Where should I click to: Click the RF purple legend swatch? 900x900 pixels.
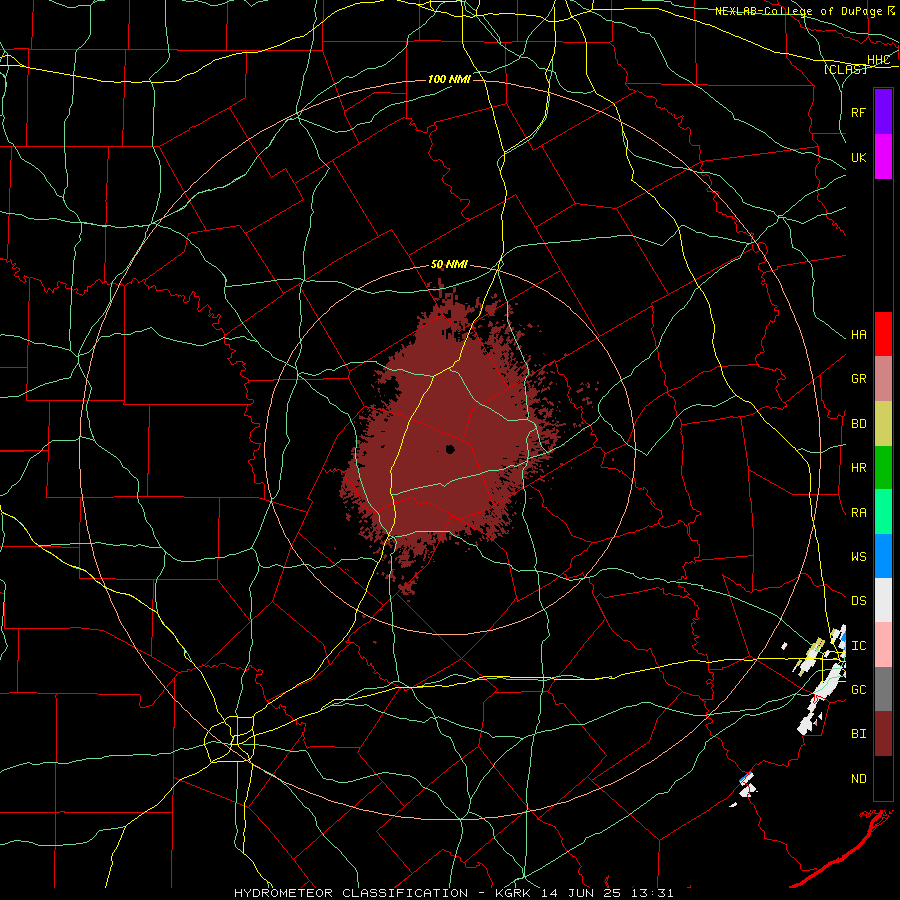[883, 112]
